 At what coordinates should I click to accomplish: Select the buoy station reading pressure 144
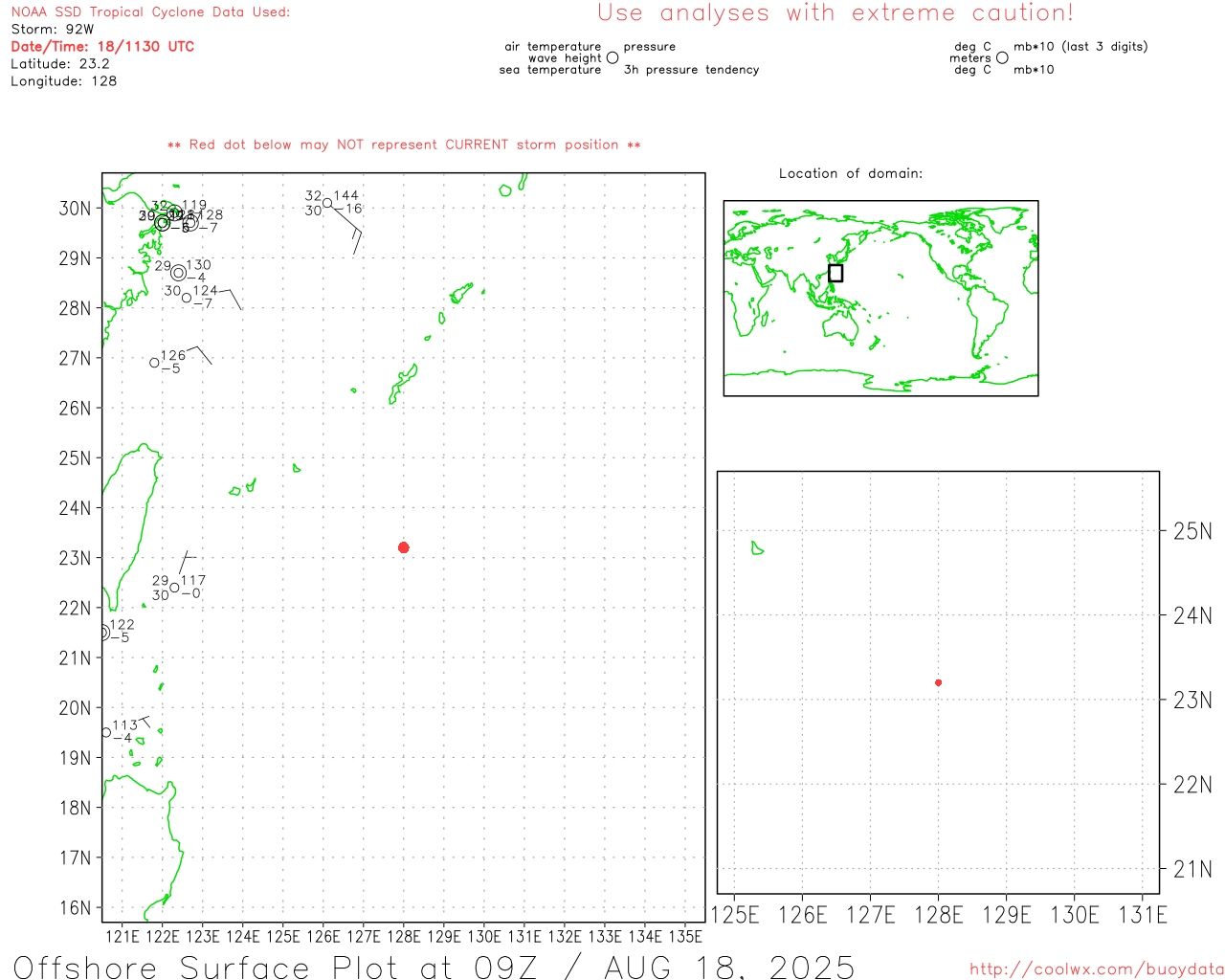pos(327,203)
